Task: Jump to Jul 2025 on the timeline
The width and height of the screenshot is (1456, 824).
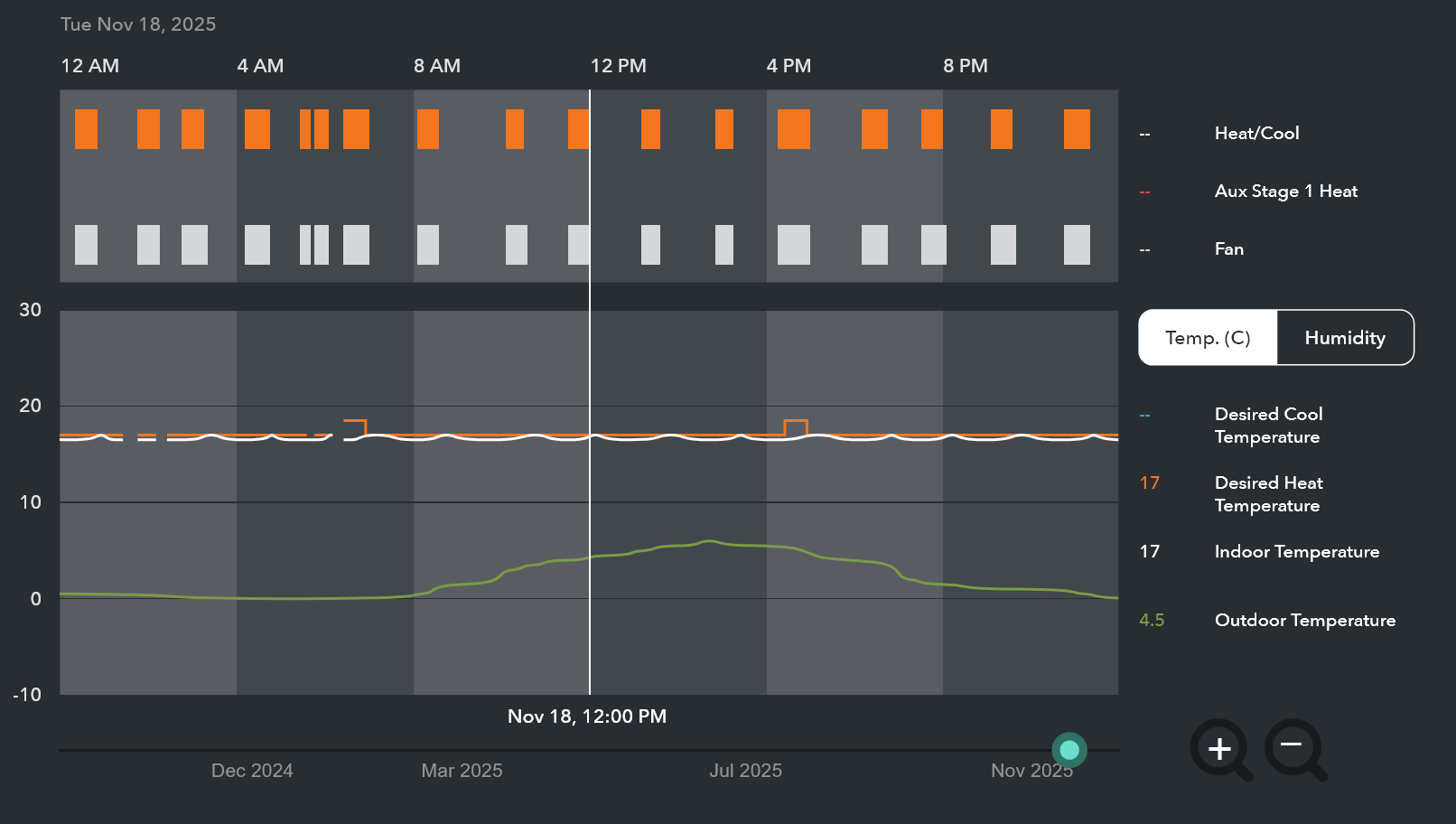Action: [745, 771]
